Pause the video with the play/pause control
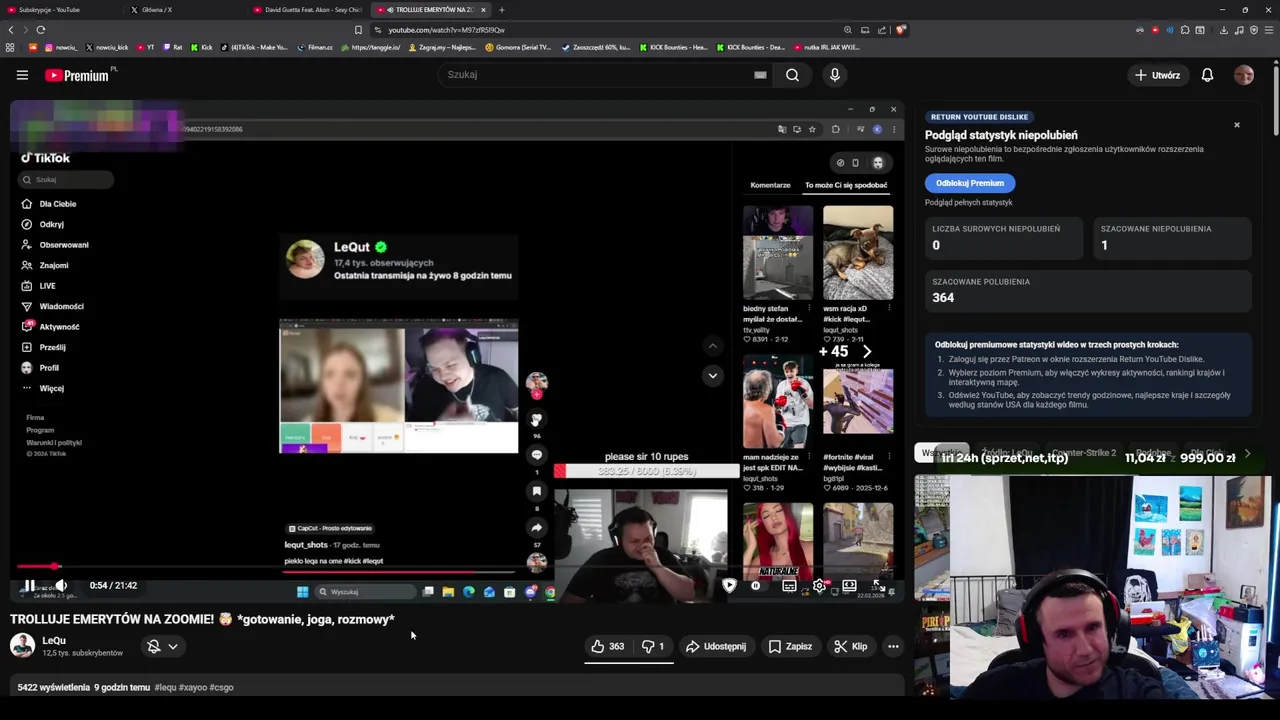Image resolution: width=1280 pixels, height=720 pixels. point(30,586)
